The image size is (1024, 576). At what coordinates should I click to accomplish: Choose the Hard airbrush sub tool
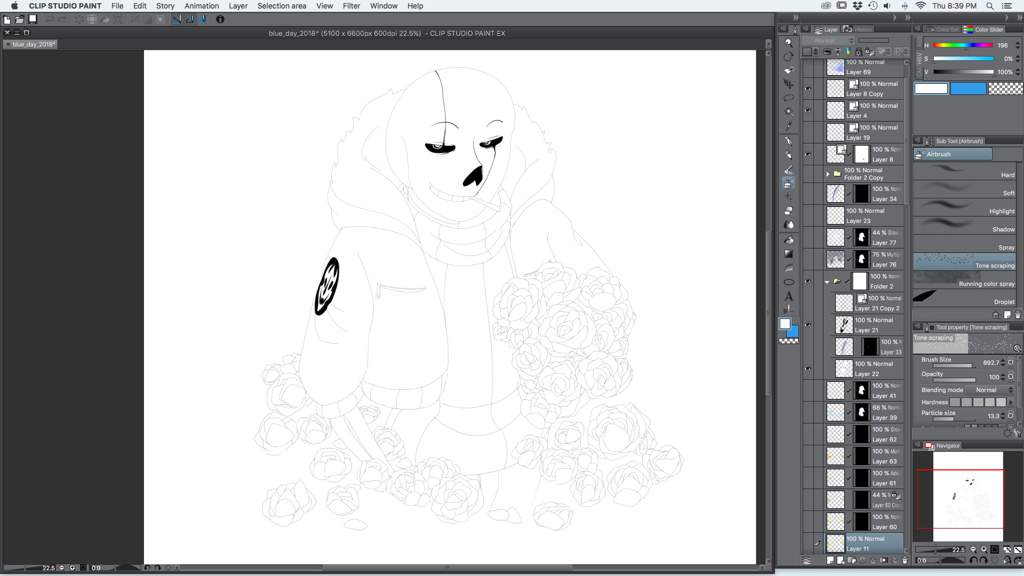[965, 172]
